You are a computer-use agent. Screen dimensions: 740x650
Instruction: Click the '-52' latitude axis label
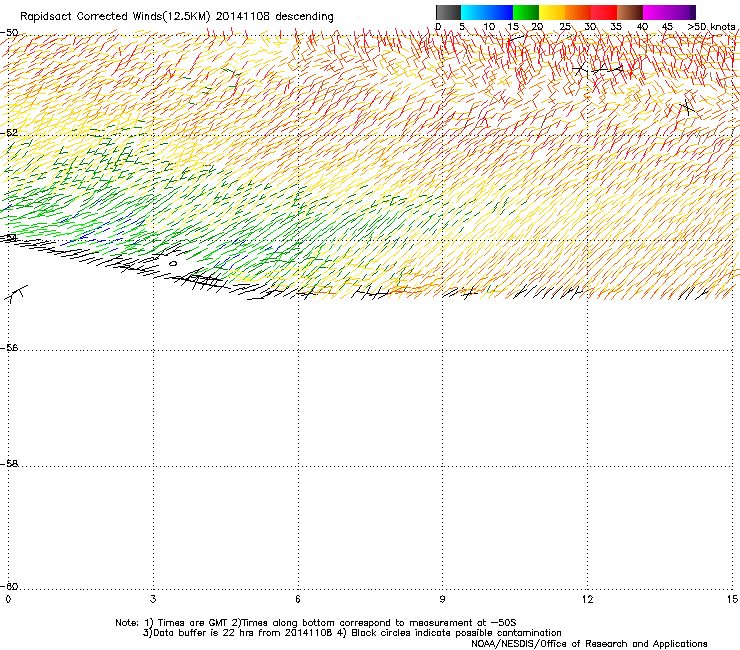point(10,133)
